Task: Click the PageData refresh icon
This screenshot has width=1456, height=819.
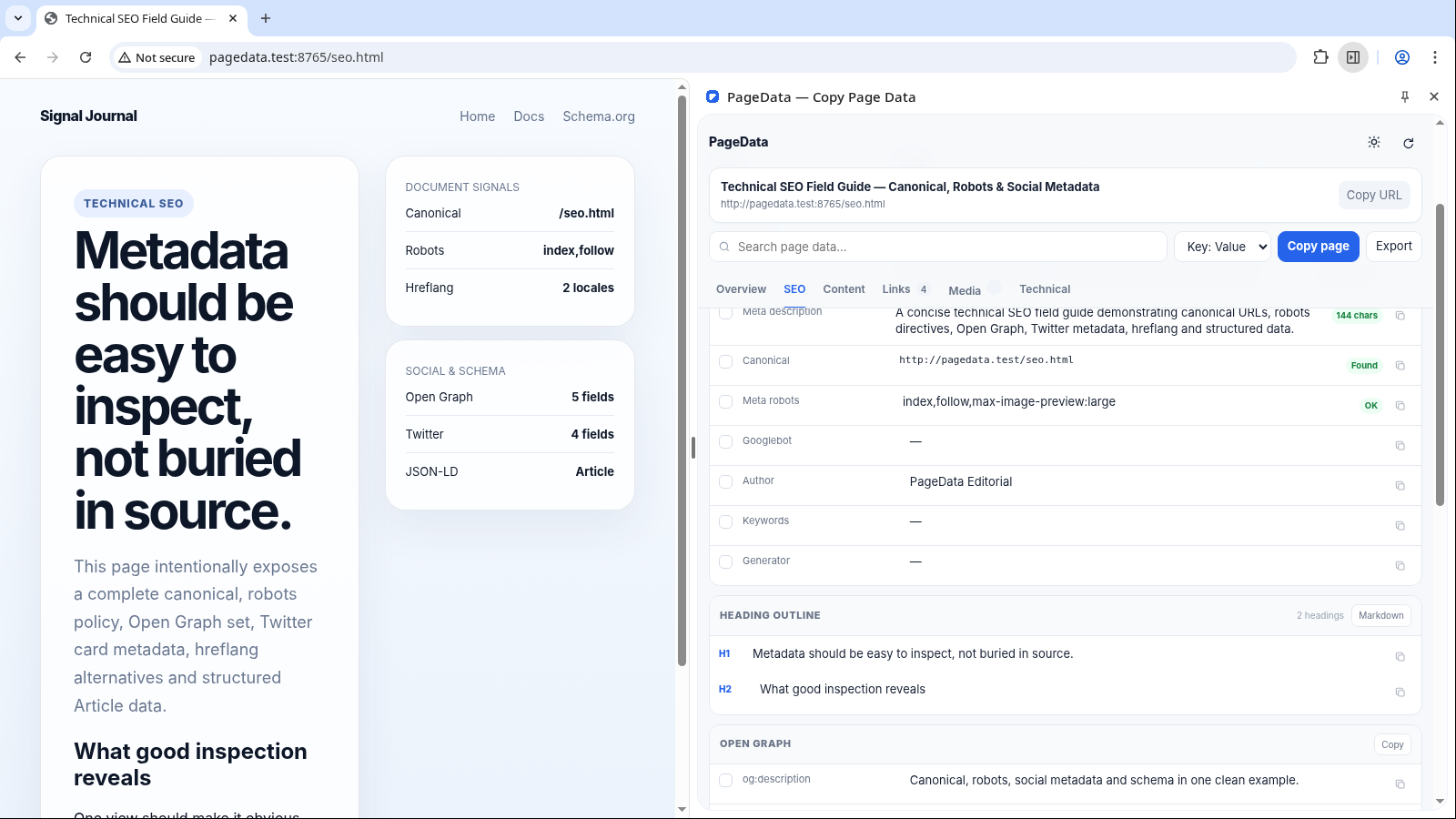Action: 1409,143
